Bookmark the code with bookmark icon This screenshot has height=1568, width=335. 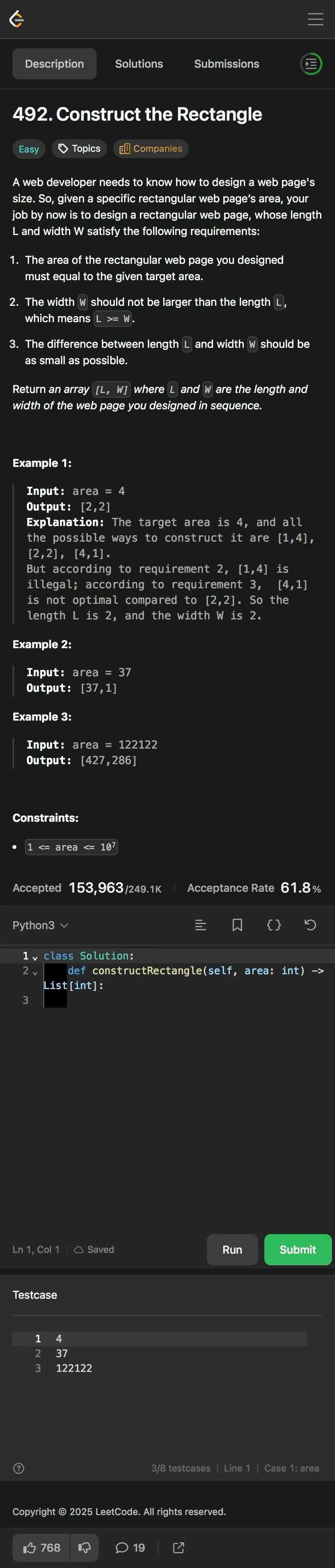(x=237, y=925)
